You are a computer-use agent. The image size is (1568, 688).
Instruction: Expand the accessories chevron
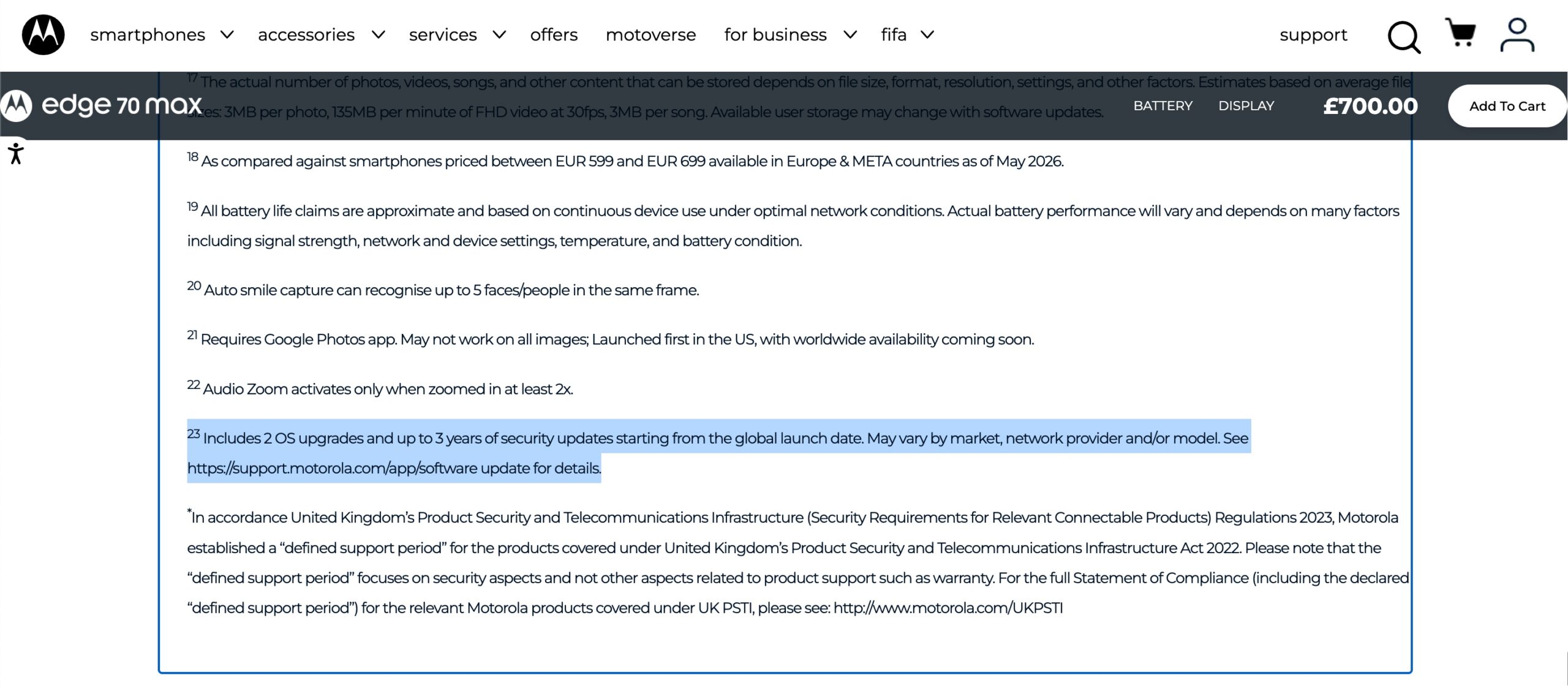379,35
